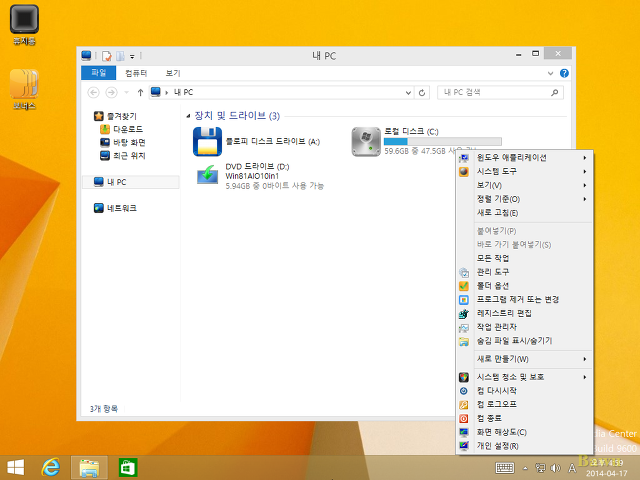Viewport: 640px width, 480px height.
Task: Go back with the left arrow button
Action: coord(93,93)
